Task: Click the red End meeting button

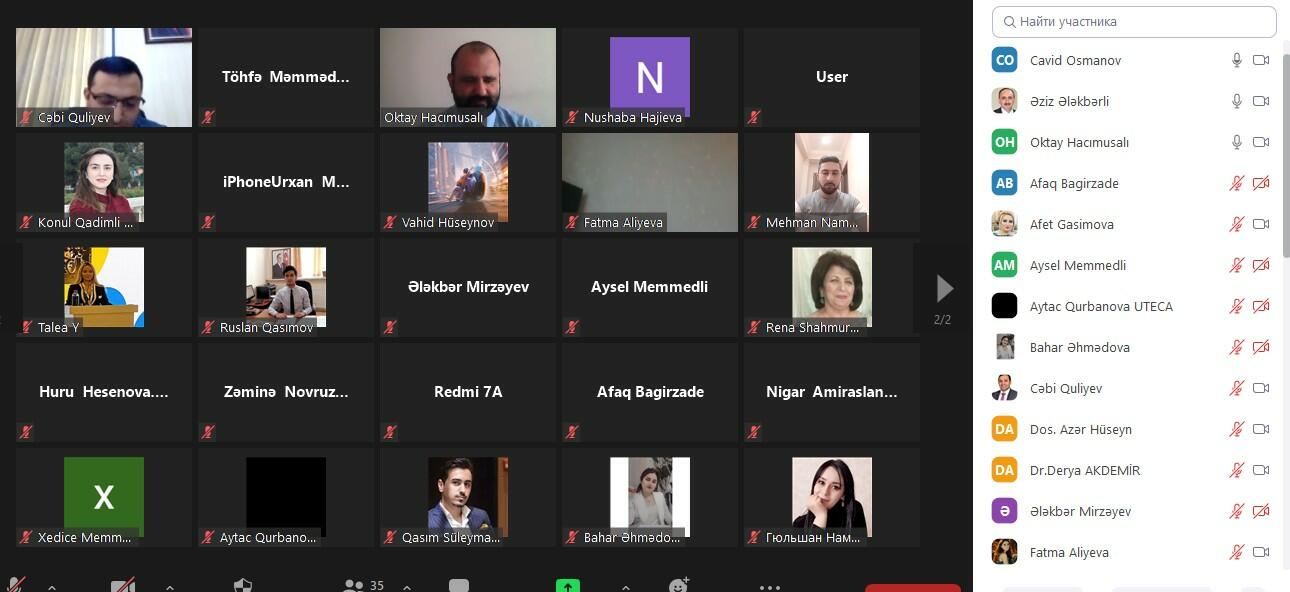Action: [913, 588]
